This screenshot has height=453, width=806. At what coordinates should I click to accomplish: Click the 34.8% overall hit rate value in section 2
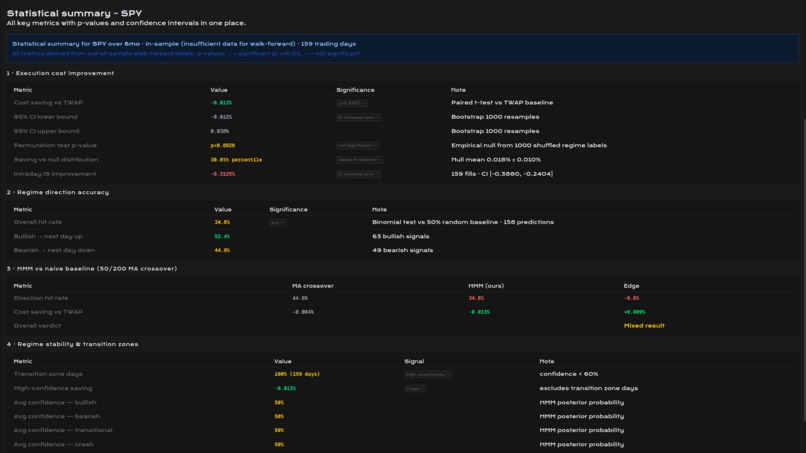coord(222,222)
